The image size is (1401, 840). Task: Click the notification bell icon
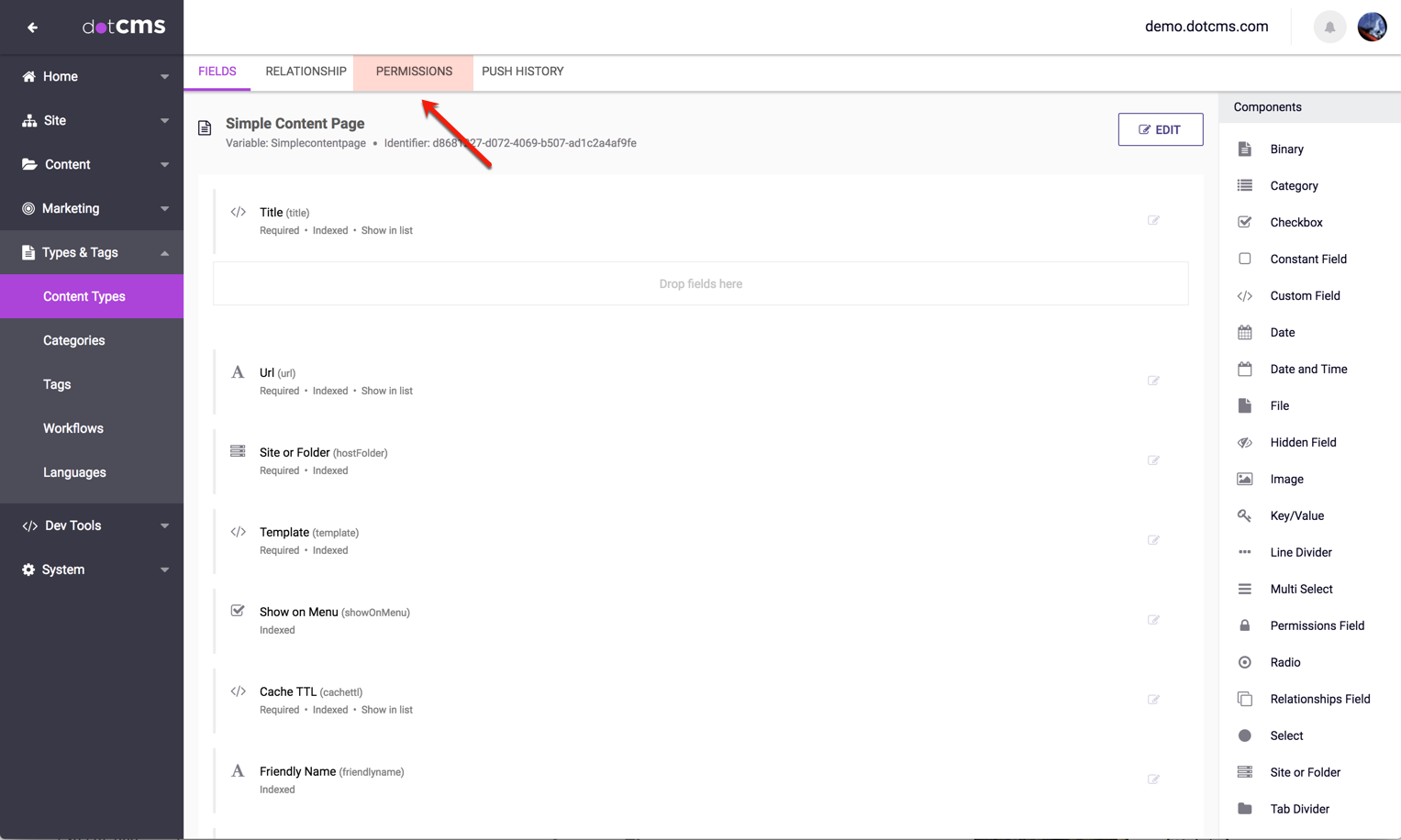(x=1329, y=28)
